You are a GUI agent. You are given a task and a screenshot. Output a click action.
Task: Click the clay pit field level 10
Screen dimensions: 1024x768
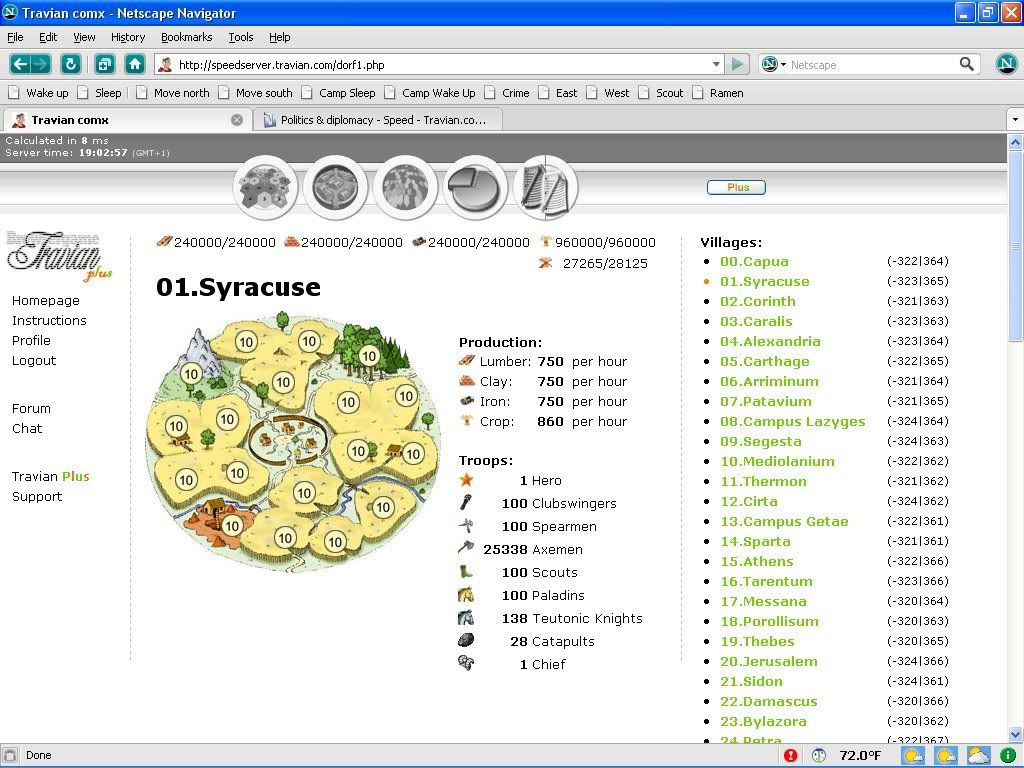(232, 525)
